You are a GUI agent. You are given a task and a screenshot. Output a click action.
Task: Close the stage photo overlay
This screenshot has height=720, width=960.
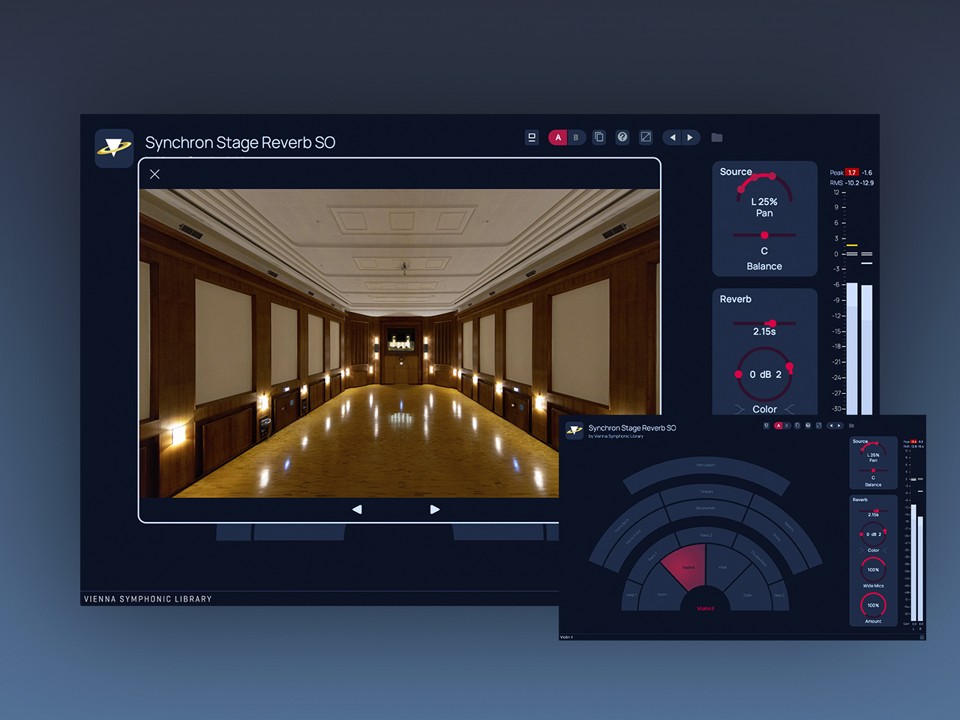click(155, 174)
